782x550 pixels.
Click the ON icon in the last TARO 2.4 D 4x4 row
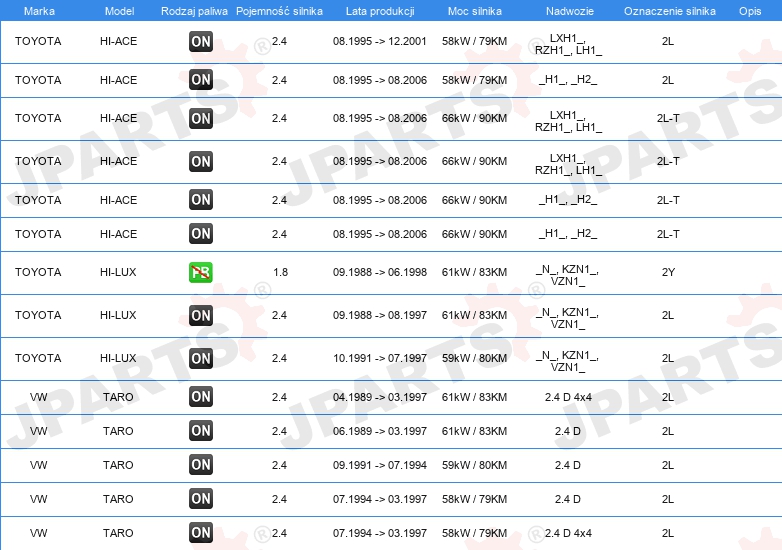pos(201,533)
